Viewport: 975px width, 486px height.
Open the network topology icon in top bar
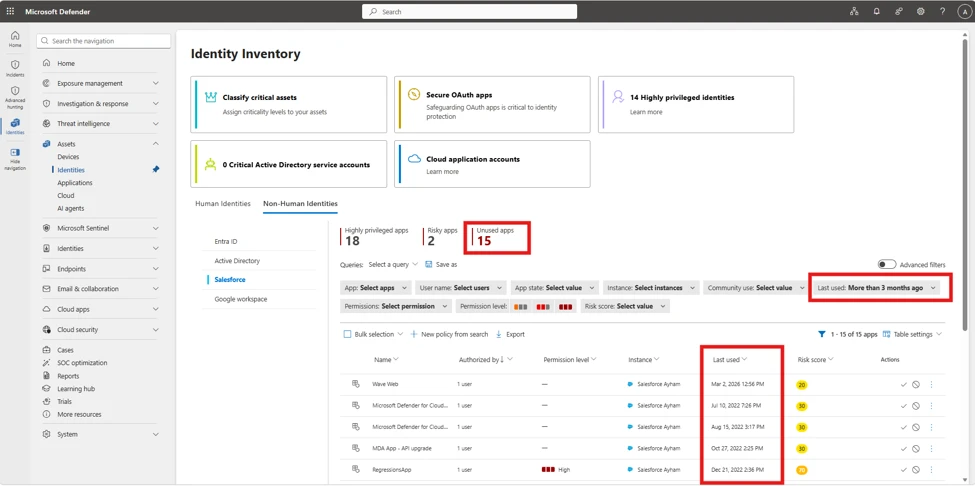pyautogui.click(x=854, y=11)
